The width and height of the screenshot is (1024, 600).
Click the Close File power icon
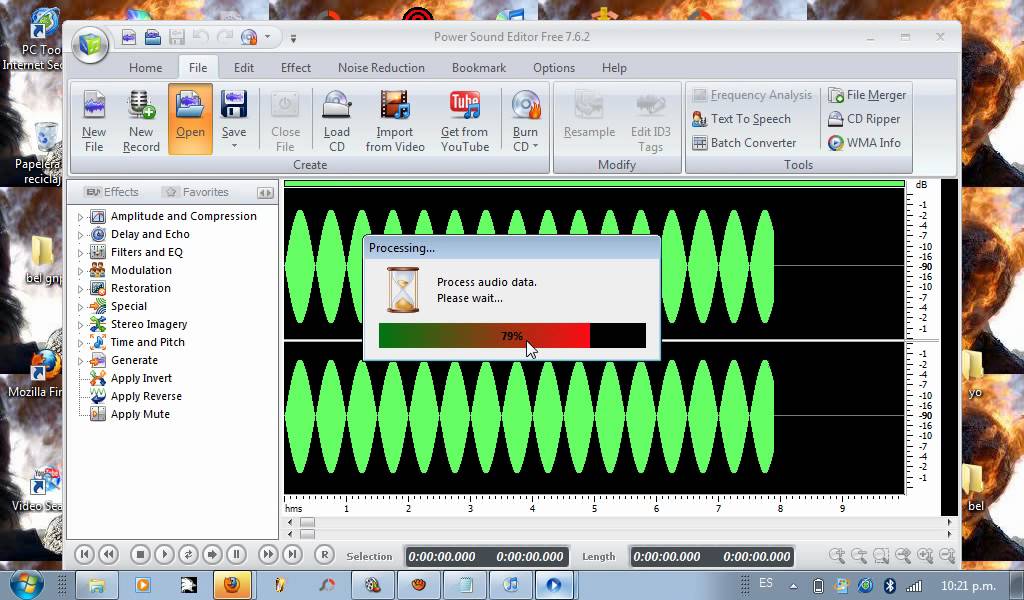click(x=285, y=105)
